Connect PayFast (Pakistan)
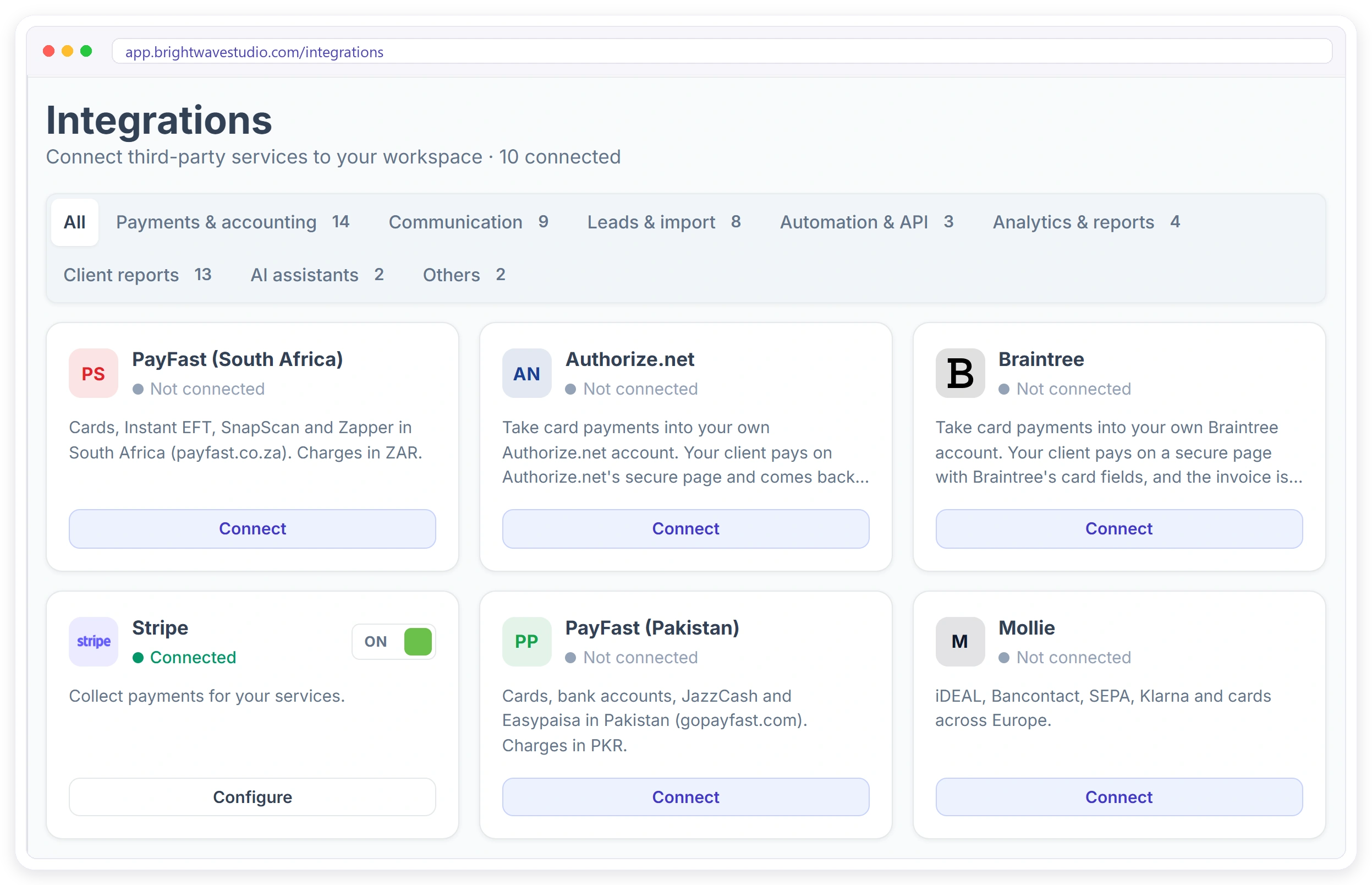Viewport: 1372px width, 885px height. pyautogui.click(x=685, y=797)
